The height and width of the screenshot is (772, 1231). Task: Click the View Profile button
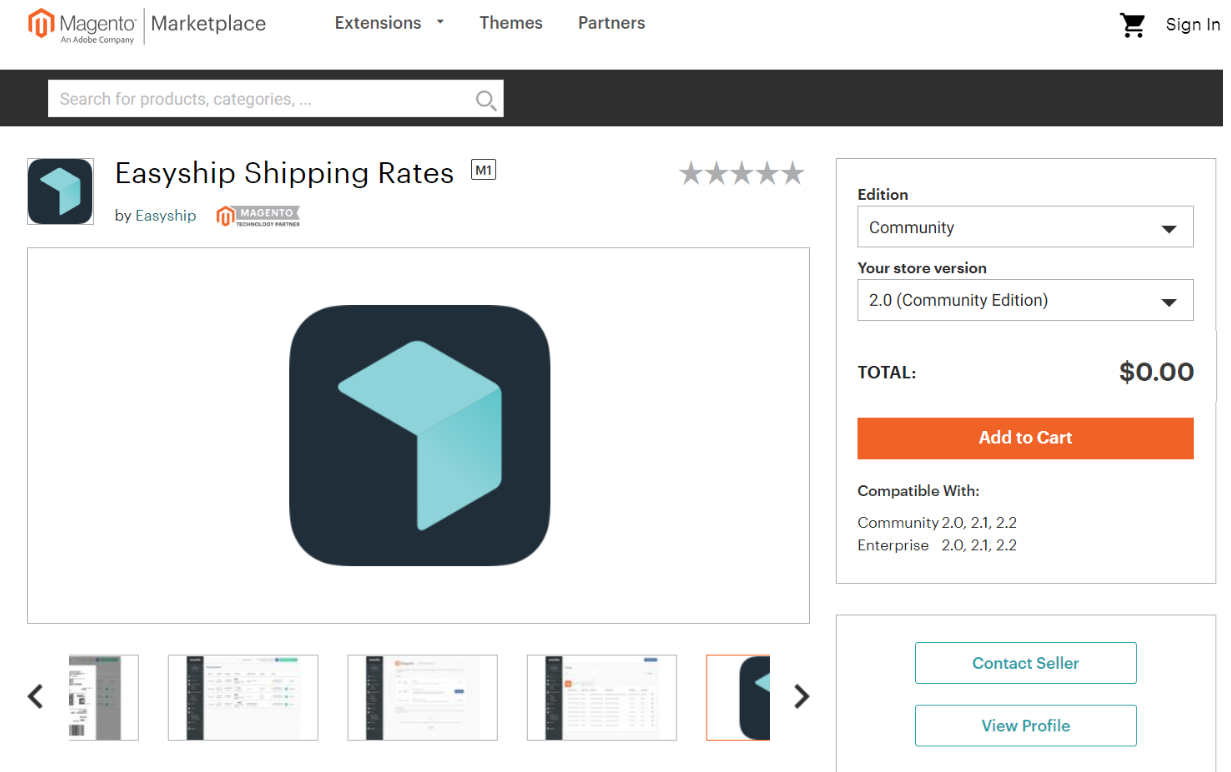tap(1026, 726)
